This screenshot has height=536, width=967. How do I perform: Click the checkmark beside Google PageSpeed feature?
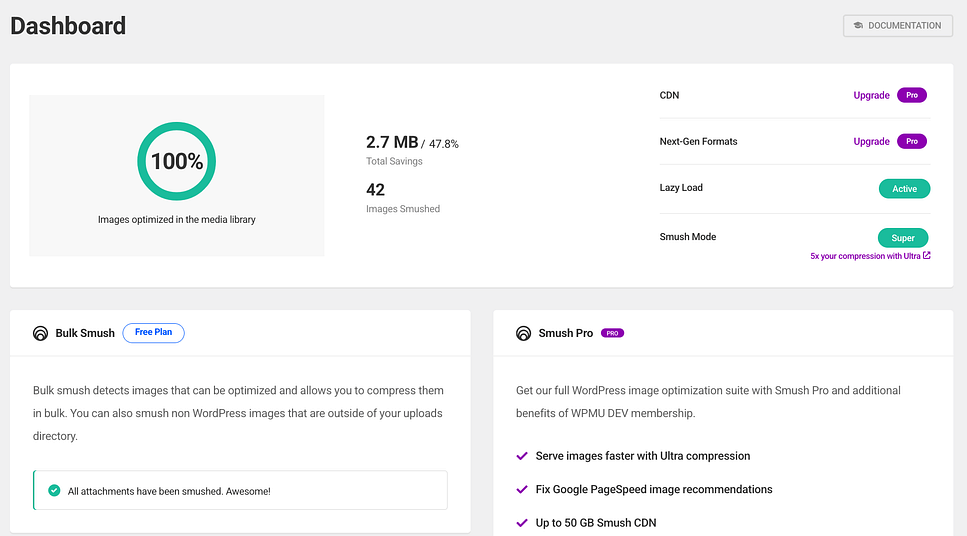click(521, 490)
